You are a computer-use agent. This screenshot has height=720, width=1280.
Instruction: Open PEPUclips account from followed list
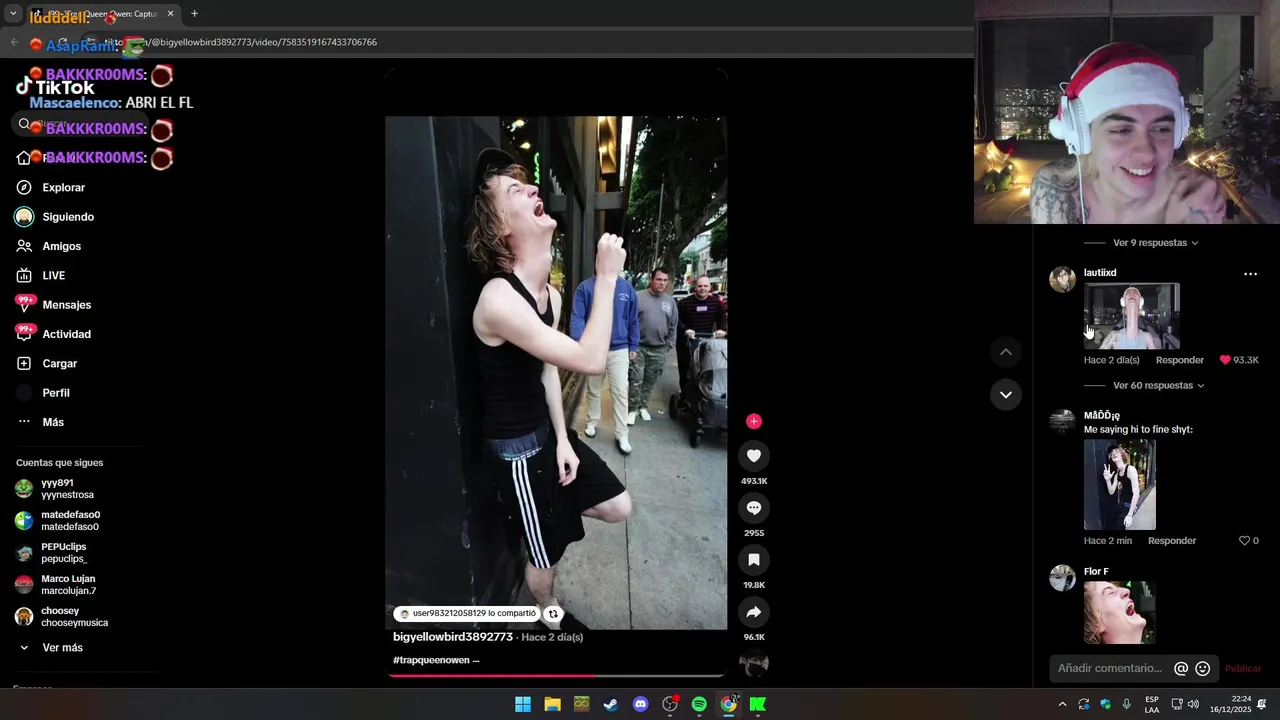pyautogui.click(x=64, y=553)
